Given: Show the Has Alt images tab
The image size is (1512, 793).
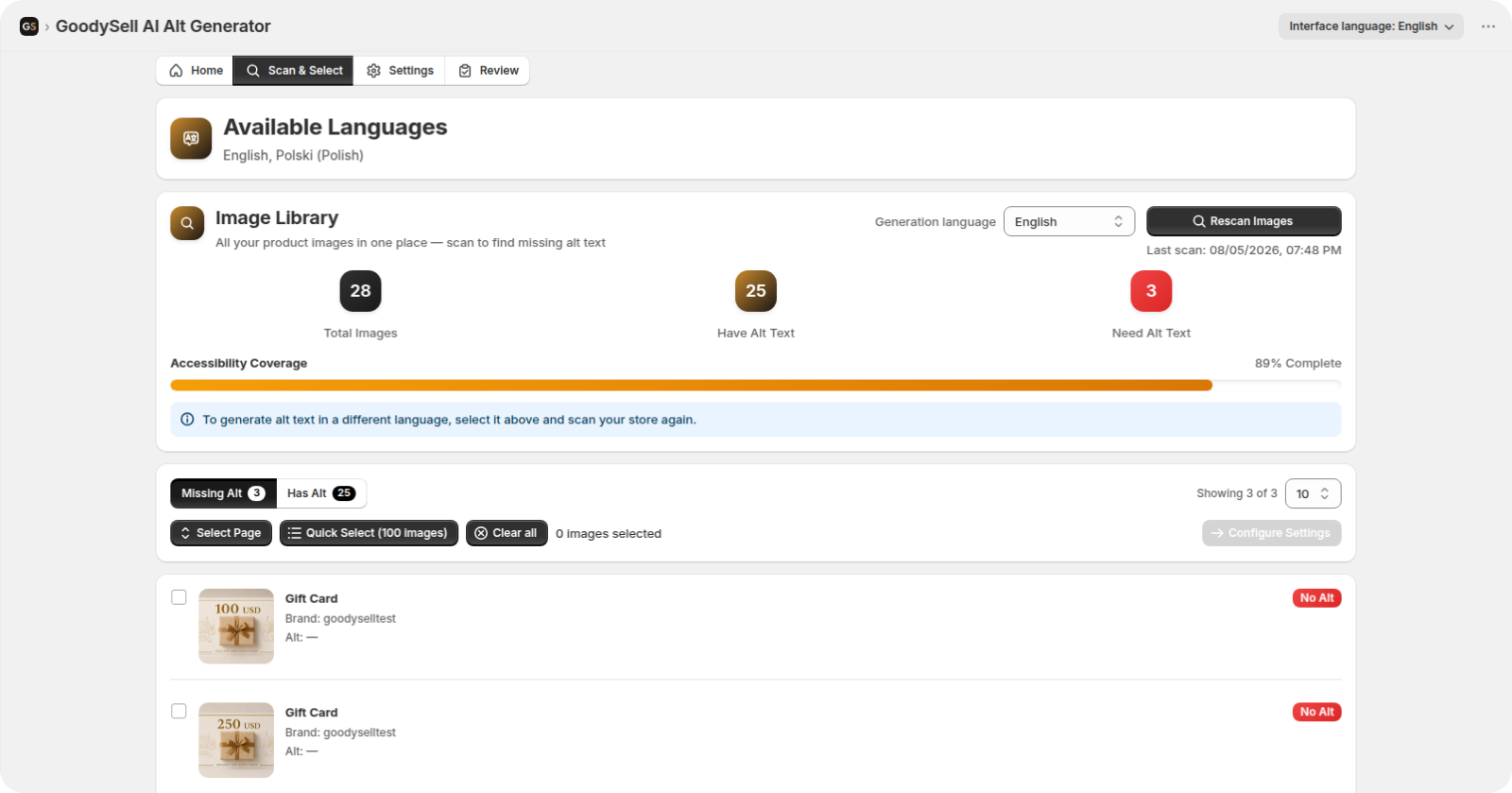Looking at the screenshot, I should point(321,493).
